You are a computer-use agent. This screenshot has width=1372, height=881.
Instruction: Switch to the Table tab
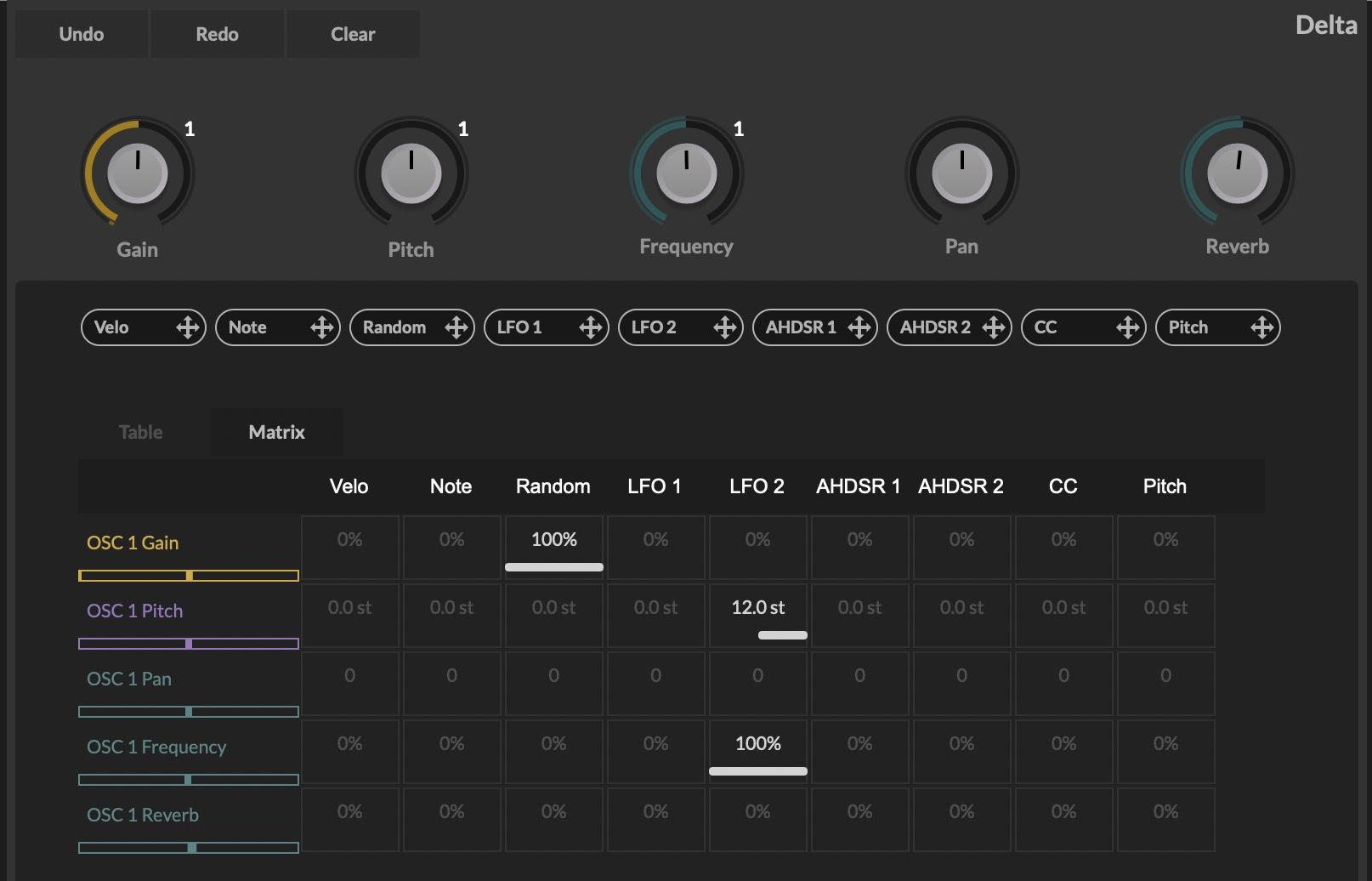click(141, 432)
